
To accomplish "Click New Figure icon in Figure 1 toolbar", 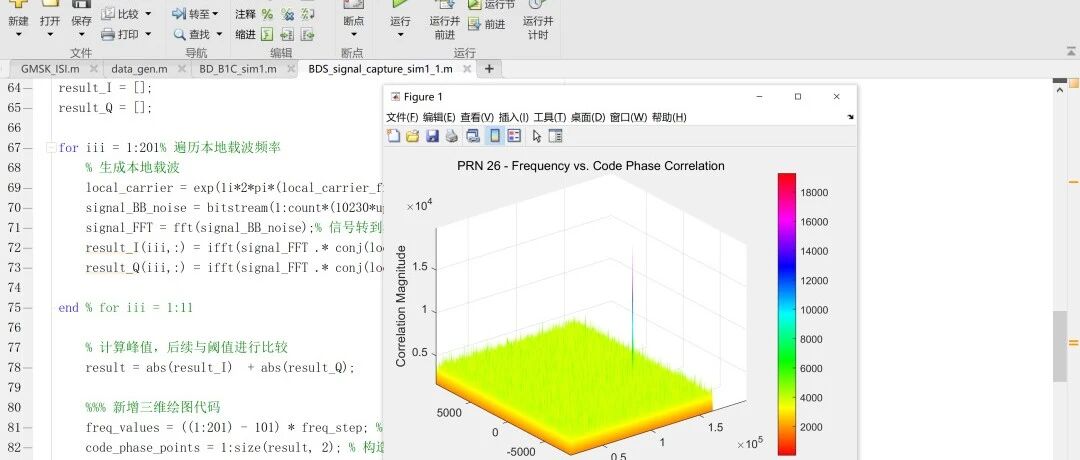I will [x=393, y=136].
